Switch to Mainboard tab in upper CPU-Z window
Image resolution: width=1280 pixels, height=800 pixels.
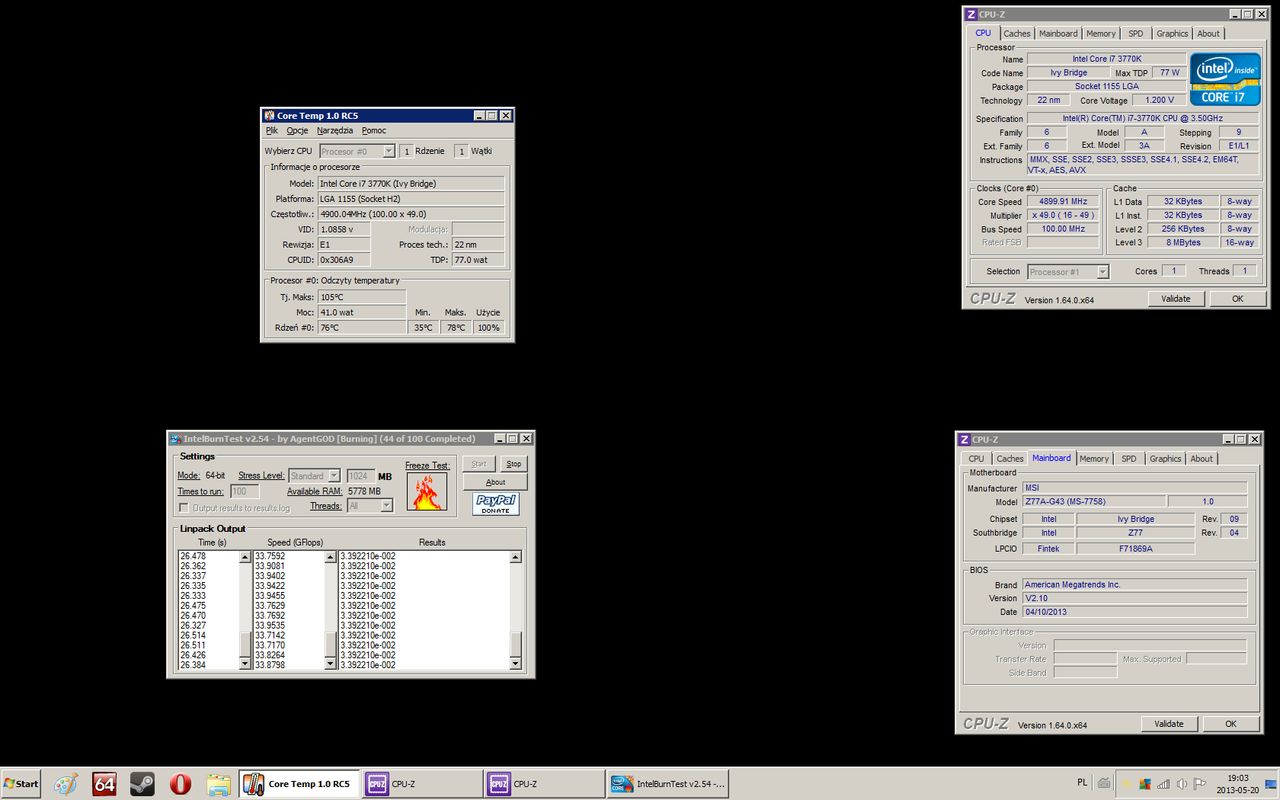click(1058, 33)
